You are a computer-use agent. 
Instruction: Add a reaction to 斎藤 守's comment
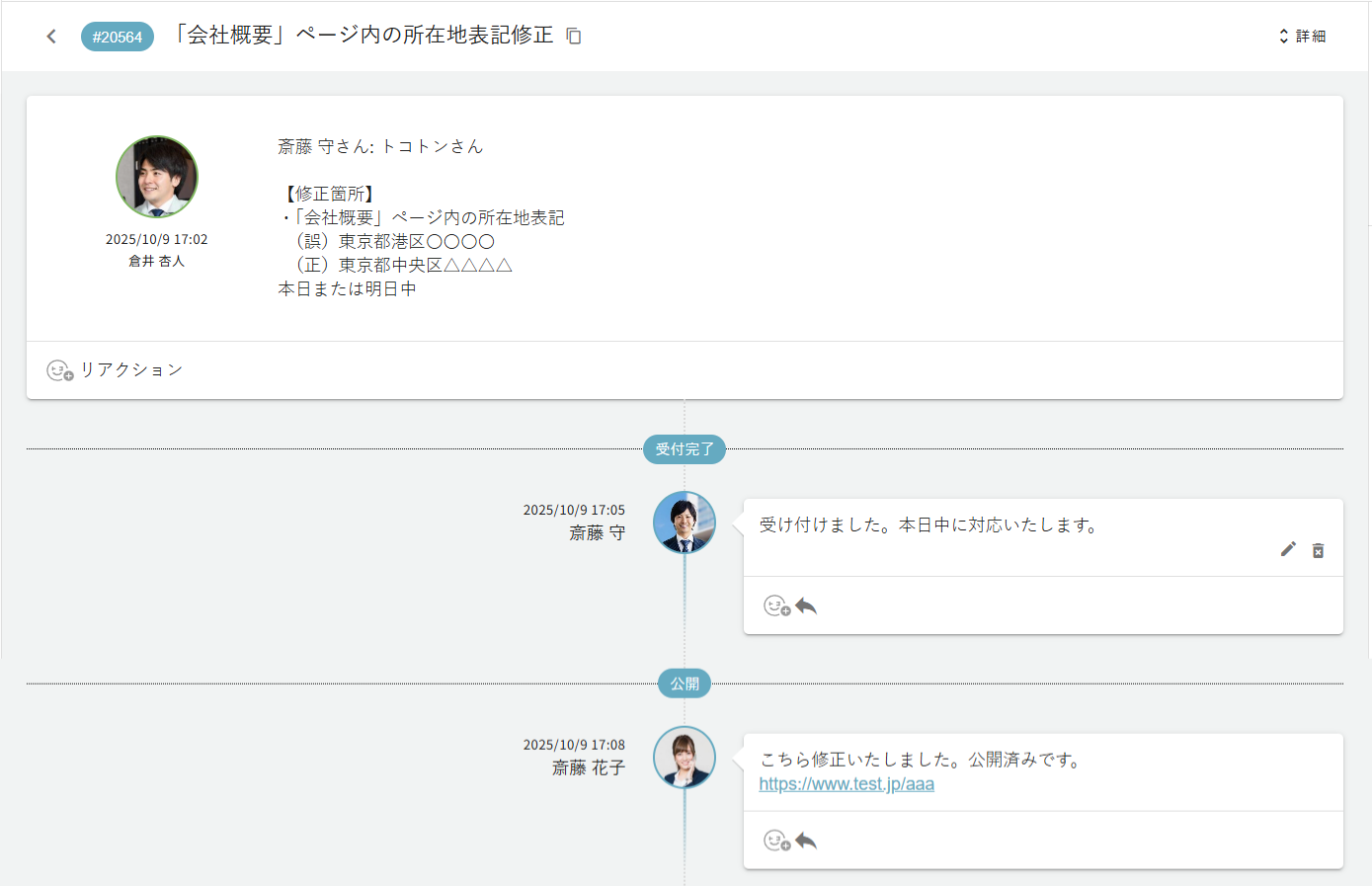(776, 605)
